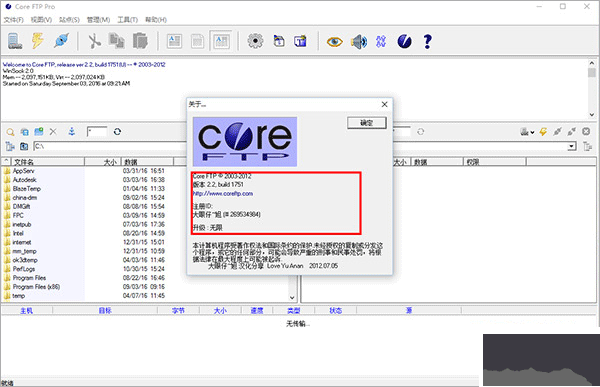
Task: Open the 视图(V) menu
Action: pyautogui.click(x=41, y=20)
